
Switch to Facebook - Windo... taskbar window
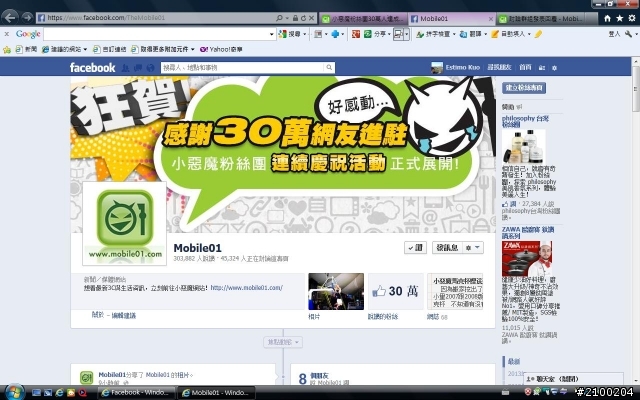136,393
